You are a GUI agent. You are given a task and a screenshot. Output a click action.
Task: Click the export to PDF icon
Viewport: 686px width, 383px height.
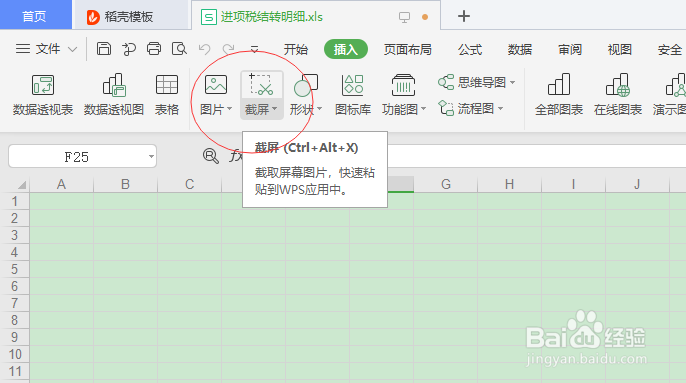click(129, 49)
